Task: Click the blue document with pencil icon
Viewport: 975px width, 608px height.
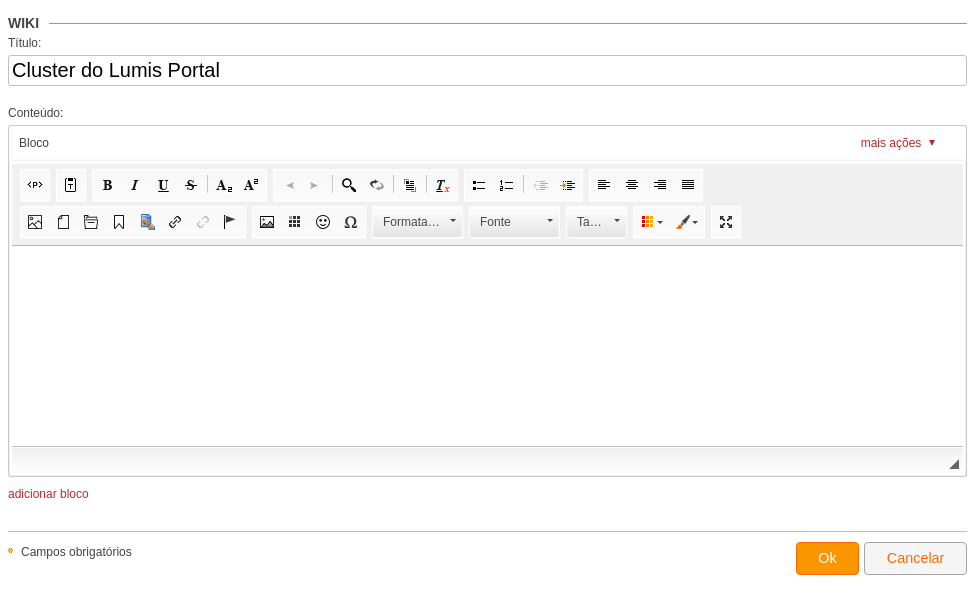Action: [x=147, y=222]
